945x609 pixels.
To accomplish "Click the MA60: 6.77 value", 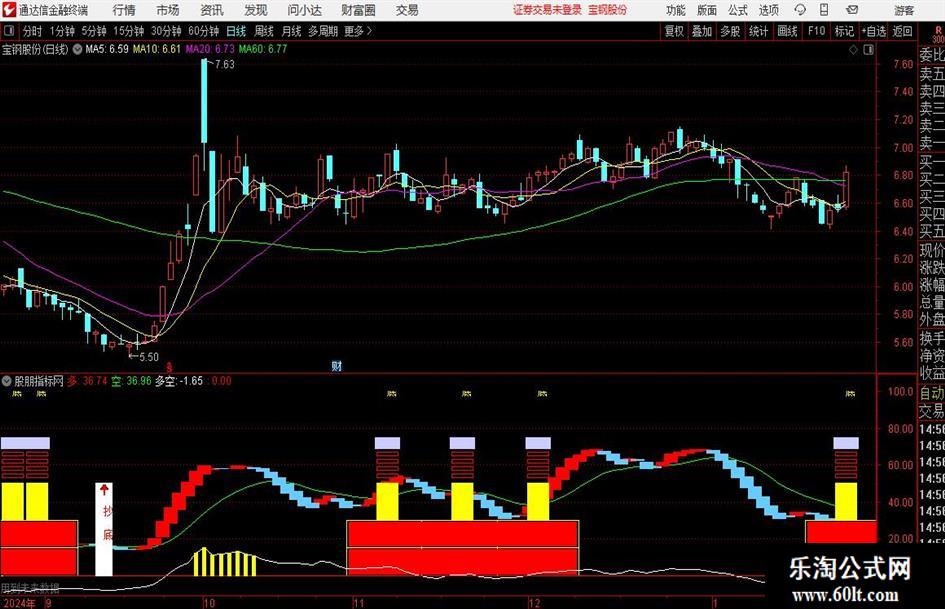I will tap(263, 49).
